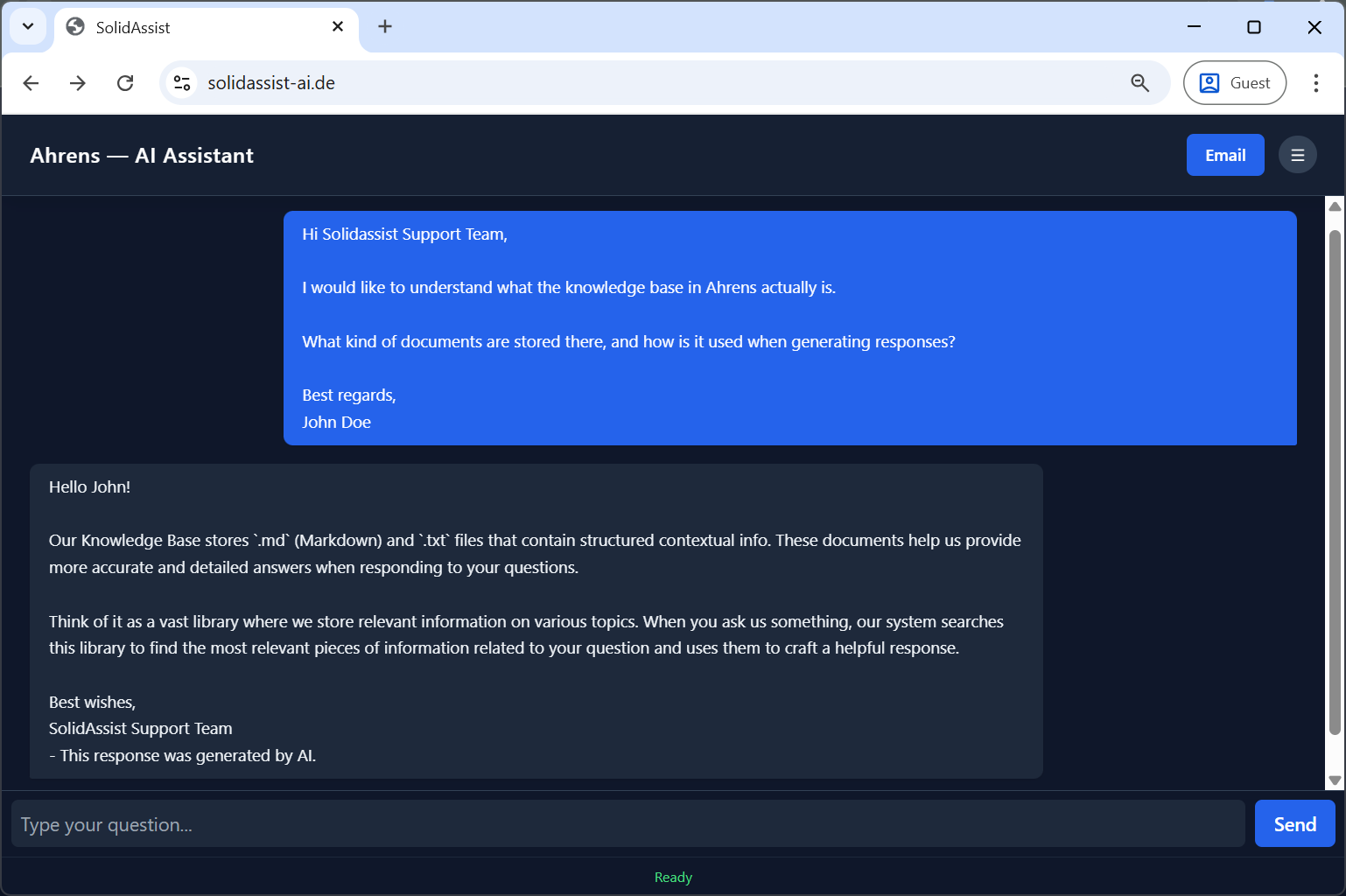This screenshot has width=1346, height=896.
Task: Open a new browser tab
Action: tap(385, 26)
